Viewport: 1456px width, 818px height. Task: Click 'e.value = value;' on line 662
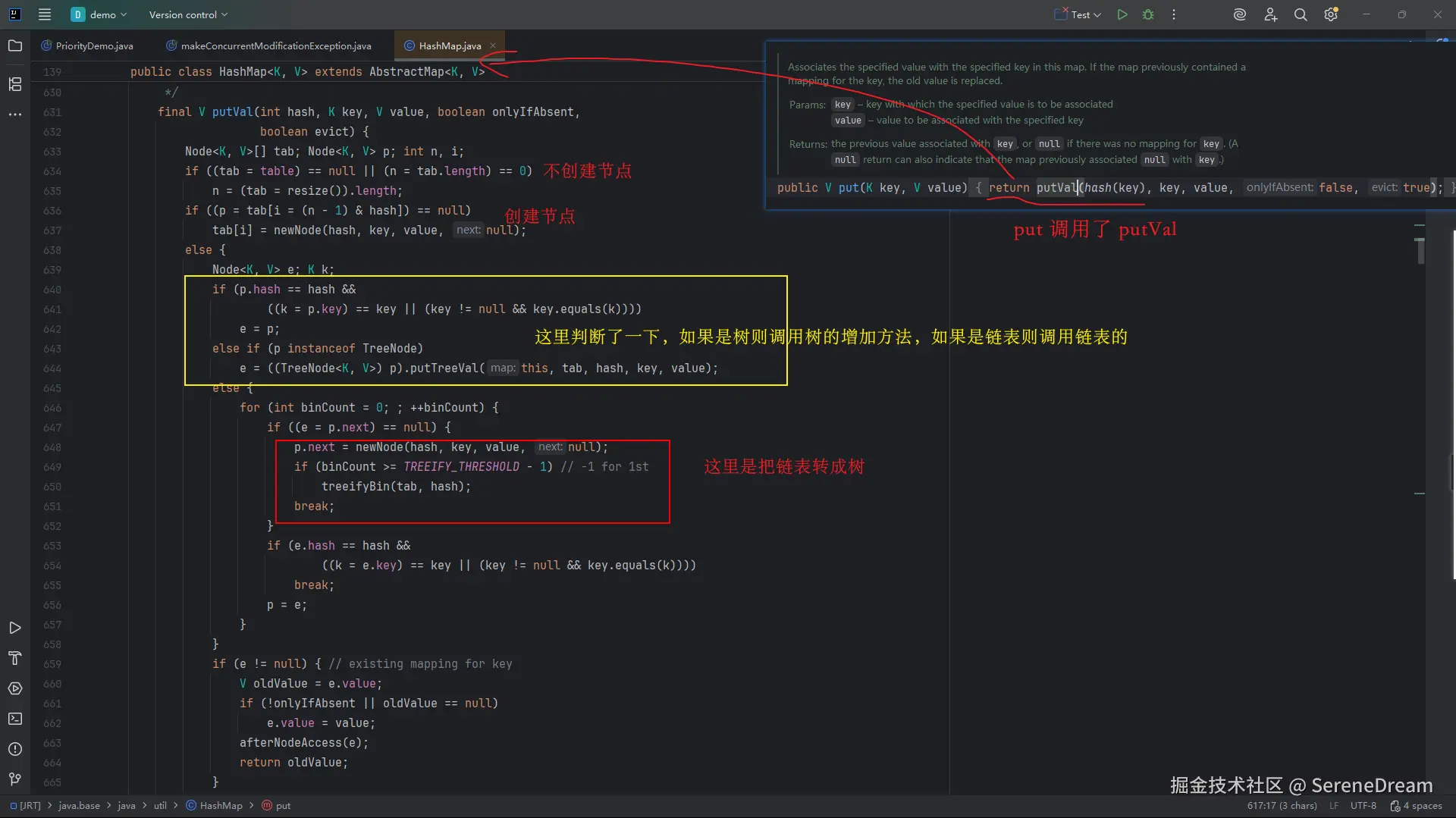(x=321, y=723)
